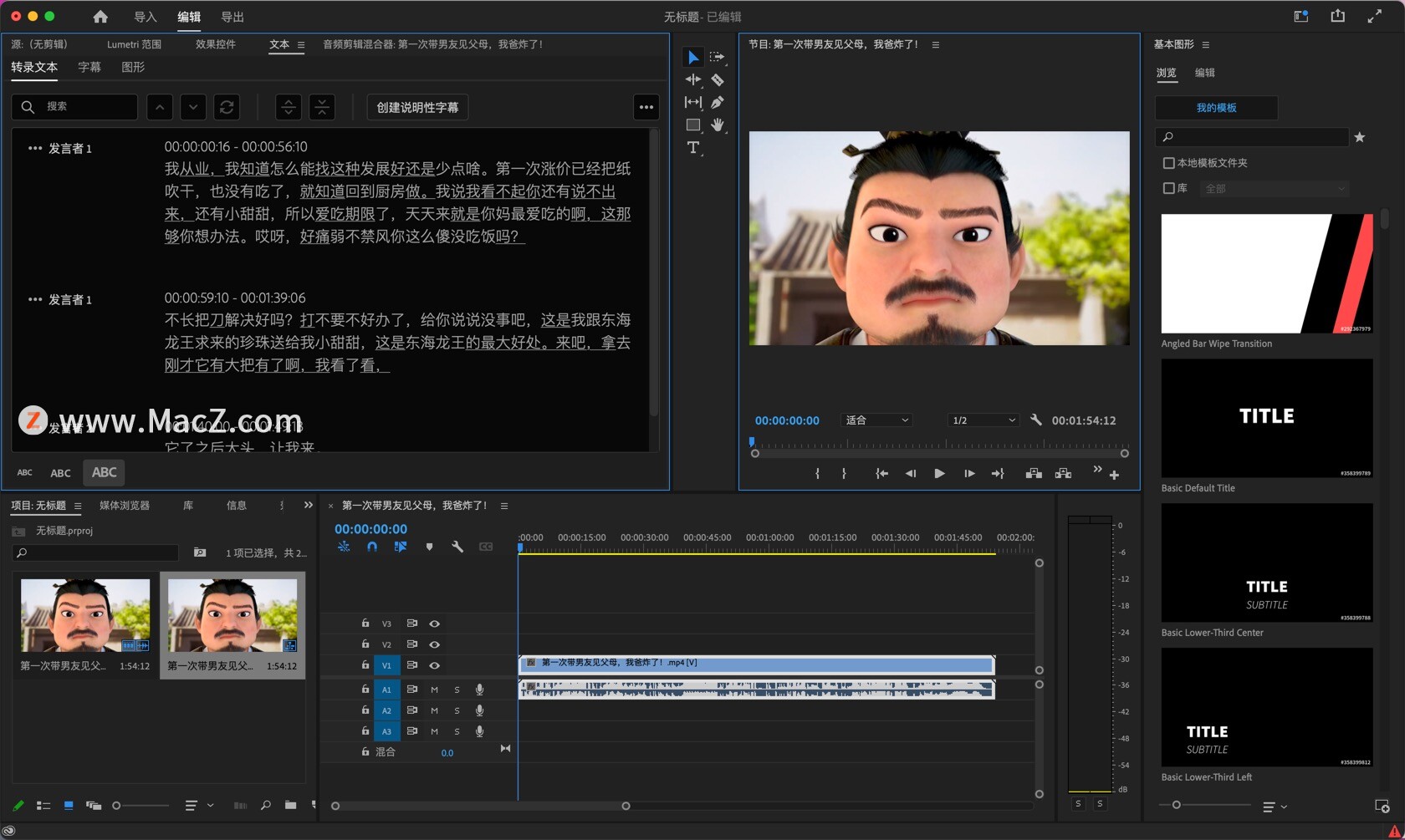
Task: Select the Basic Default Title template
Action: click(1266, 418)
